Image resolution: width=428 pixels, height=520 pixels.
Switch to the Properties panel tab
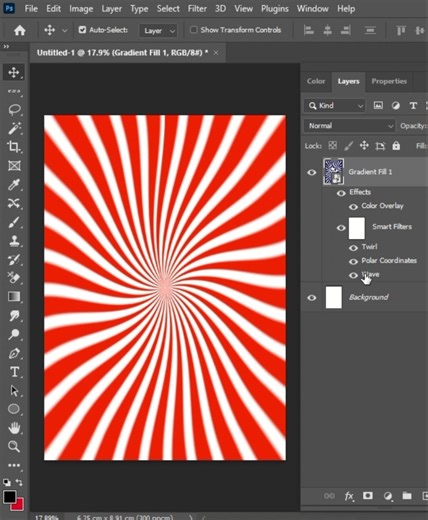(x=389, y=81)
